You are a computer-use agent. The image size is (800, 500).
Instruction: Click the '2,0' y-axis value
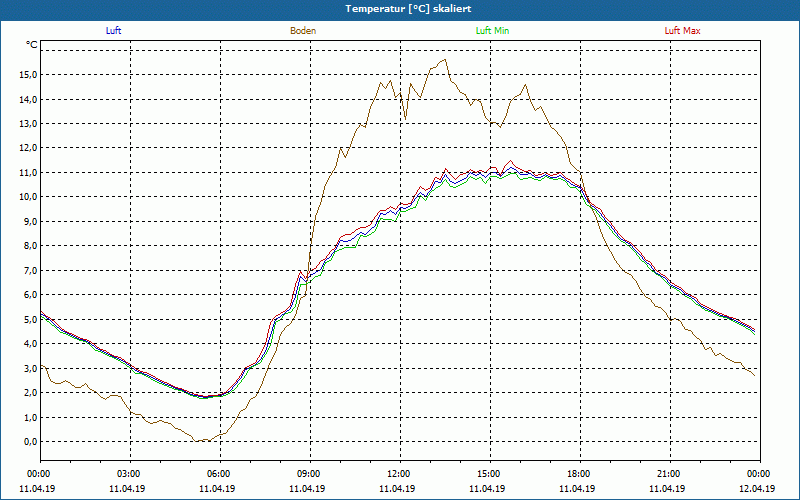[30, 393]
